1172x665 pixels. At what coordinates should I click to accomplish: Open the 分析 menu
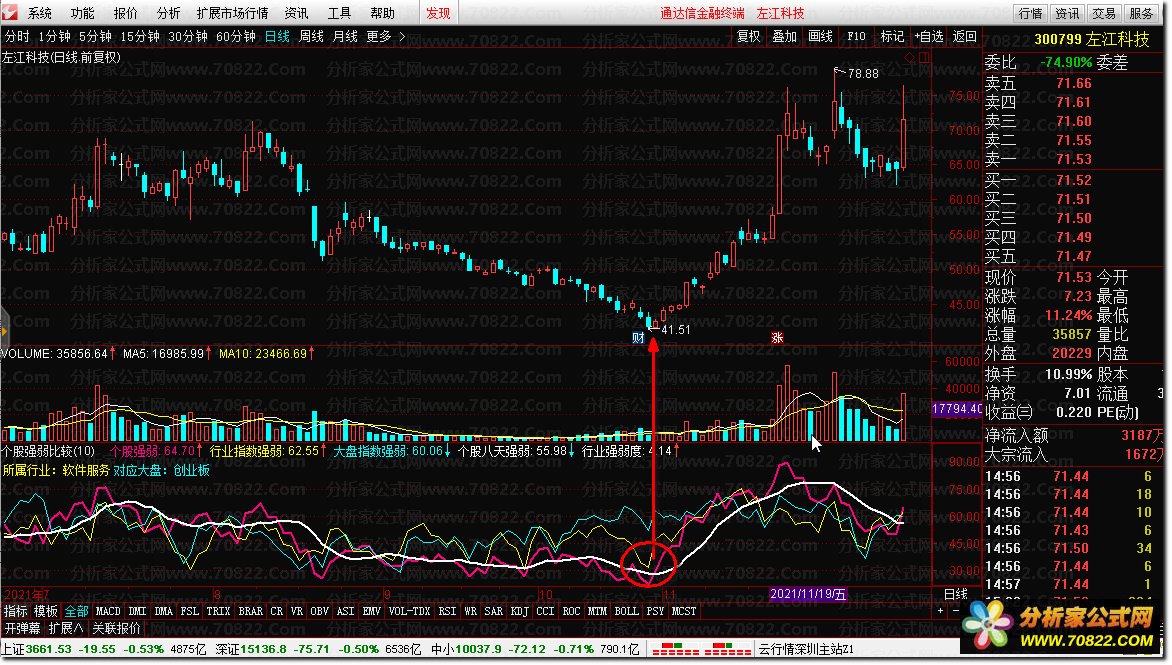(168, 13)
